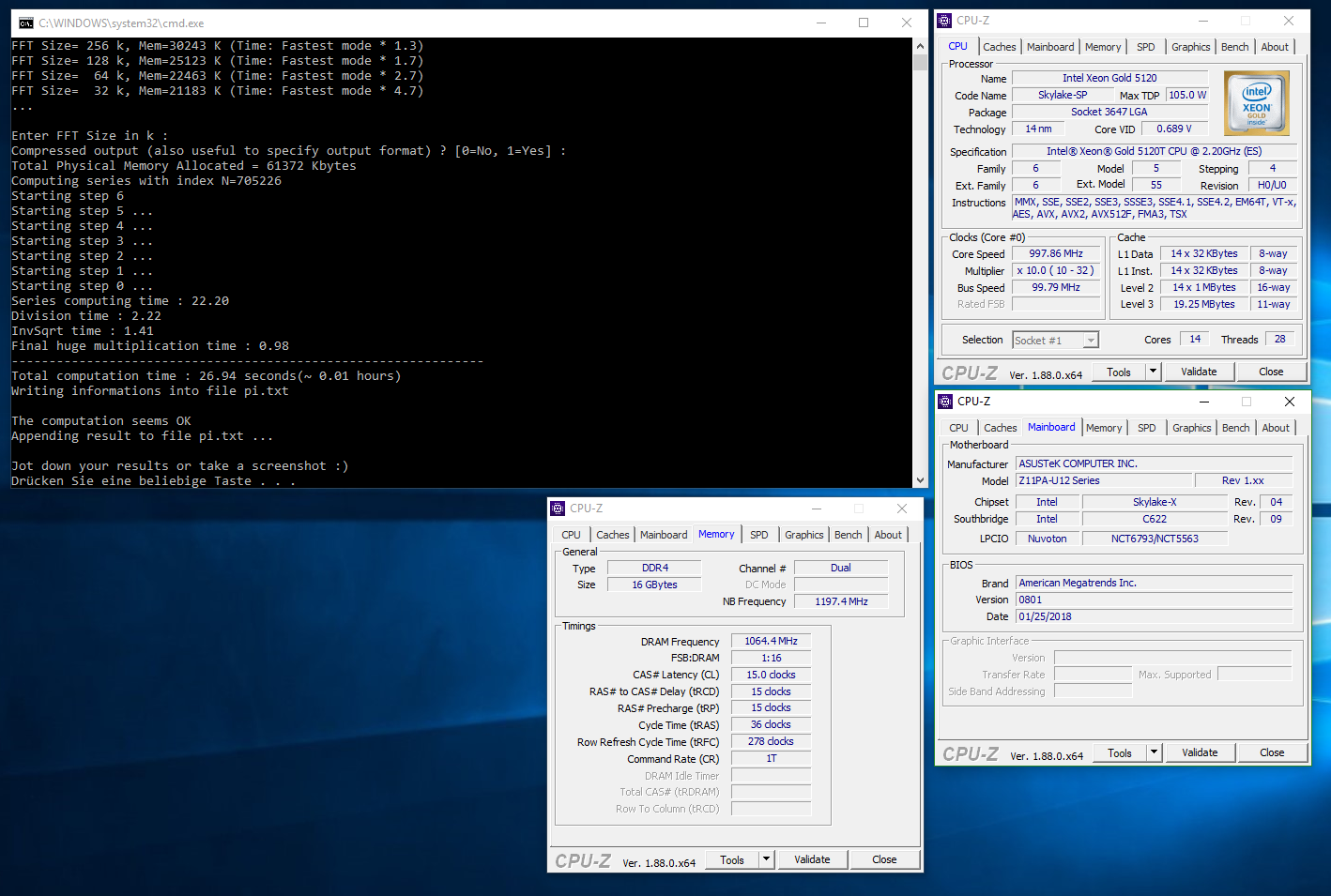The image size is (1331, 896).
Task: Close the CPU-Z Memory window with X
Action: click(901, 509)
